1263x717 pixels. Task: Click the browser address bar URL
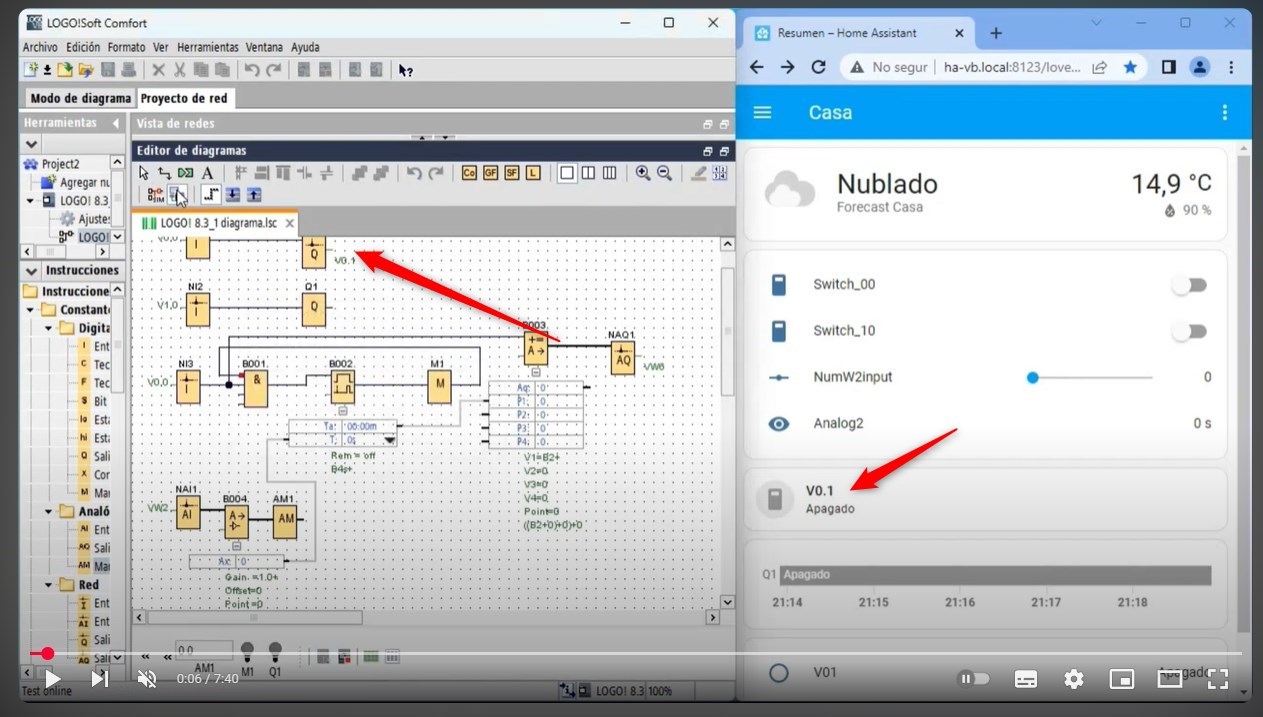(x=1011, y=67)
